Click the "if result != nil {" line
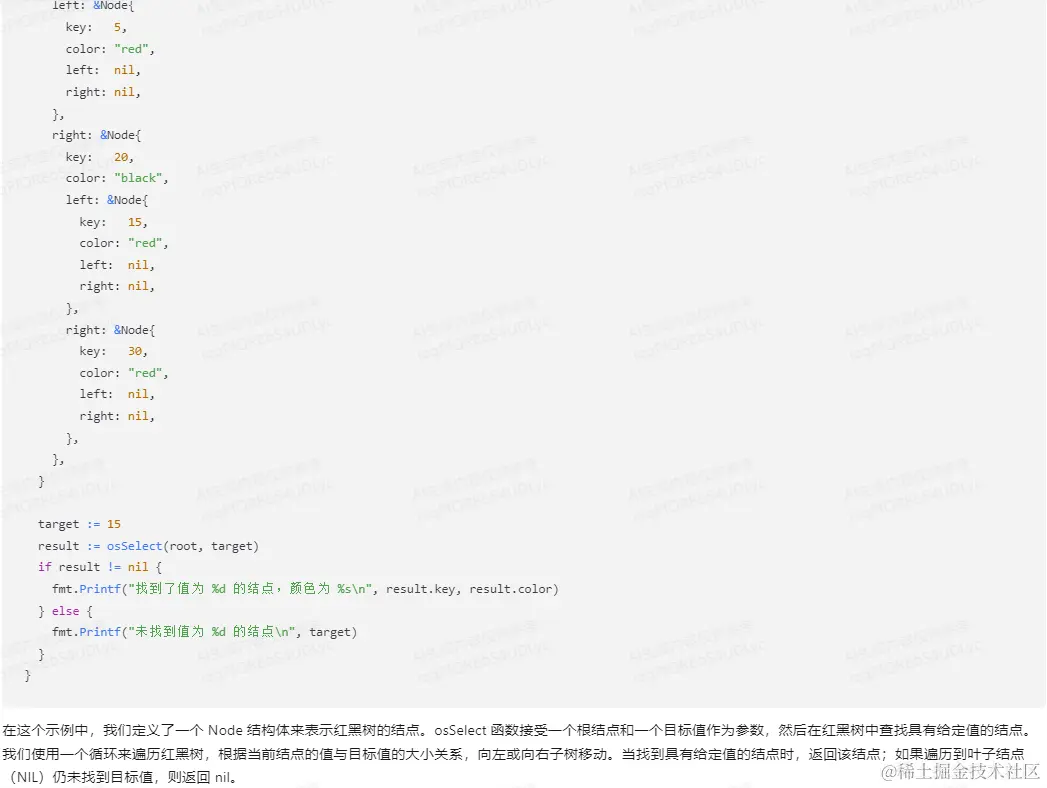 100,567
